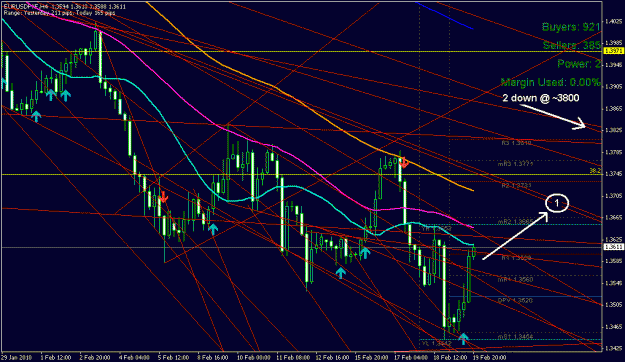Click the 'Margin Used: 0.00%' label
This screenshot has width=625, height=362.
(x=550, y=83)
